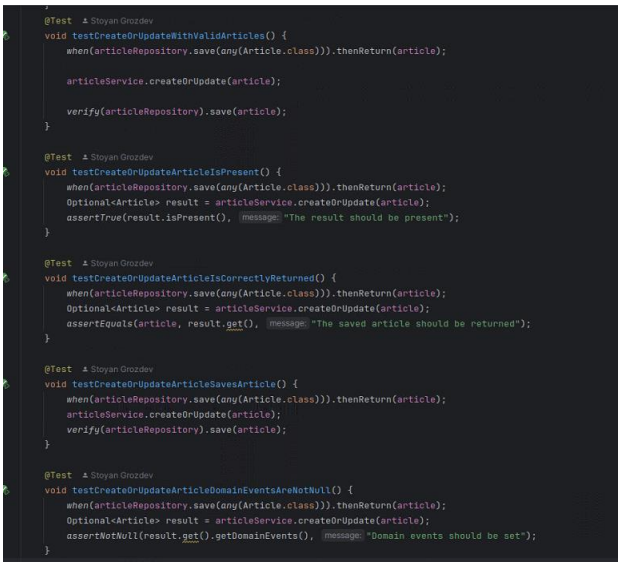
Task: Select the message: hint in assertNotNull
Action: [342, 535]
